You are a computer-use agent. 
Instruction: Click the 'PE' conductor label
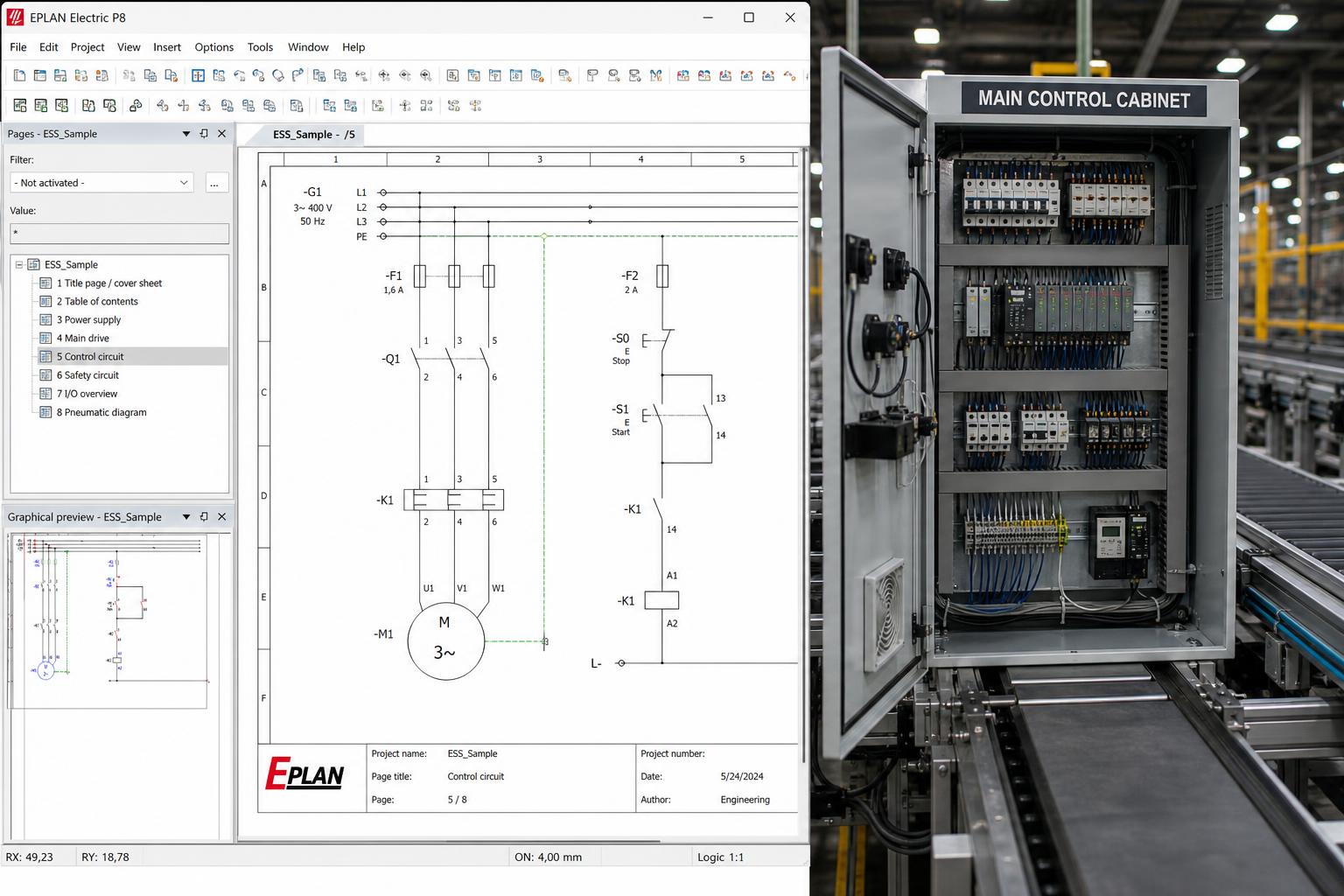point(361,236)
